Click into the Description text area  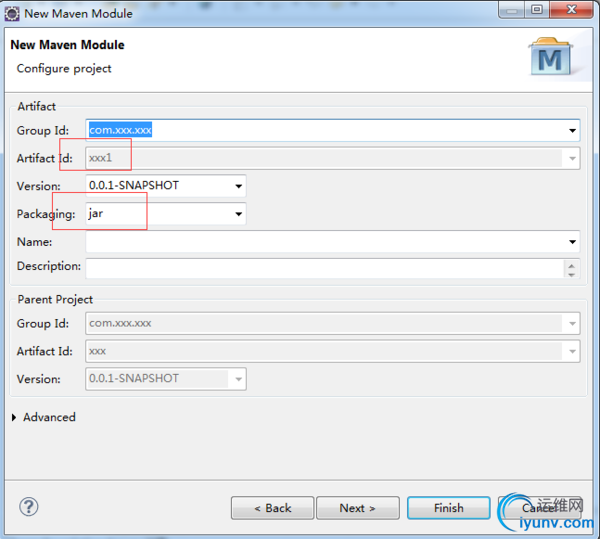tap(324, 269)
